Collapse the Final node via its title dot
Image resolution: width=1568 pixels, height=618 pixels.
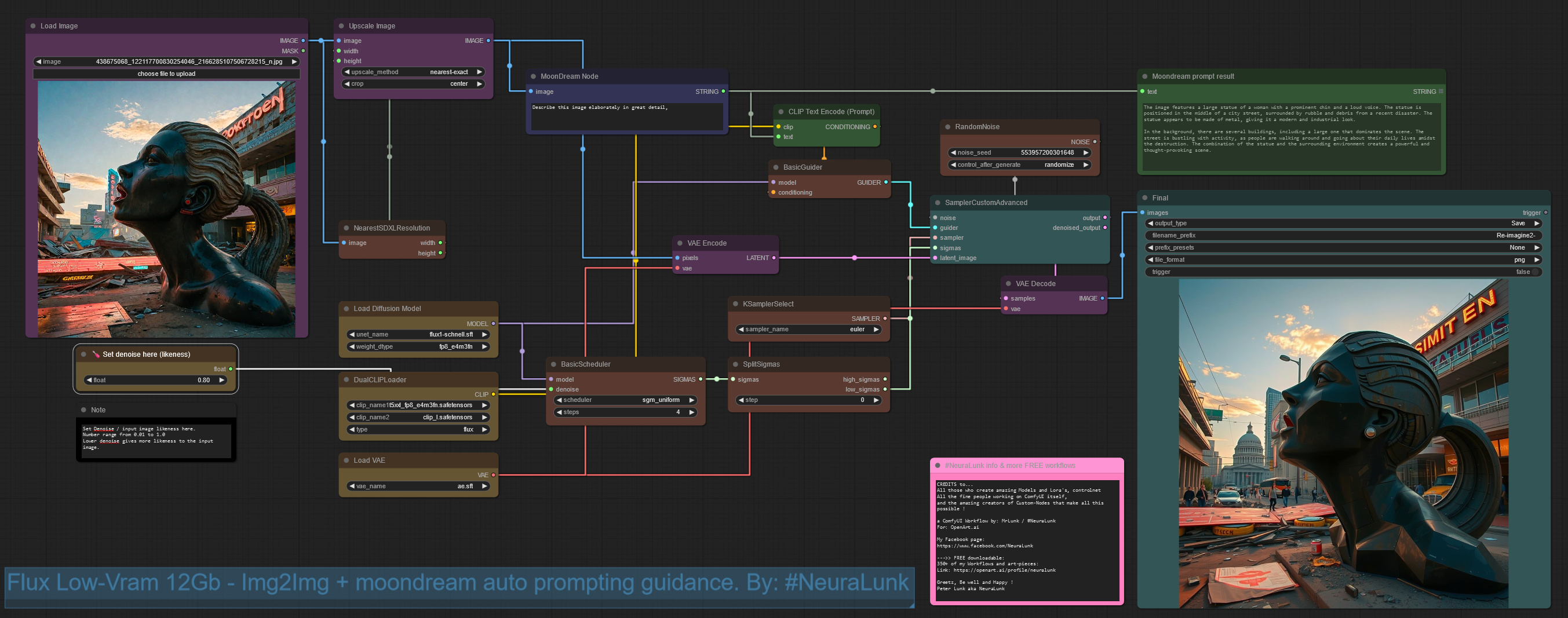coord(1145,198)
